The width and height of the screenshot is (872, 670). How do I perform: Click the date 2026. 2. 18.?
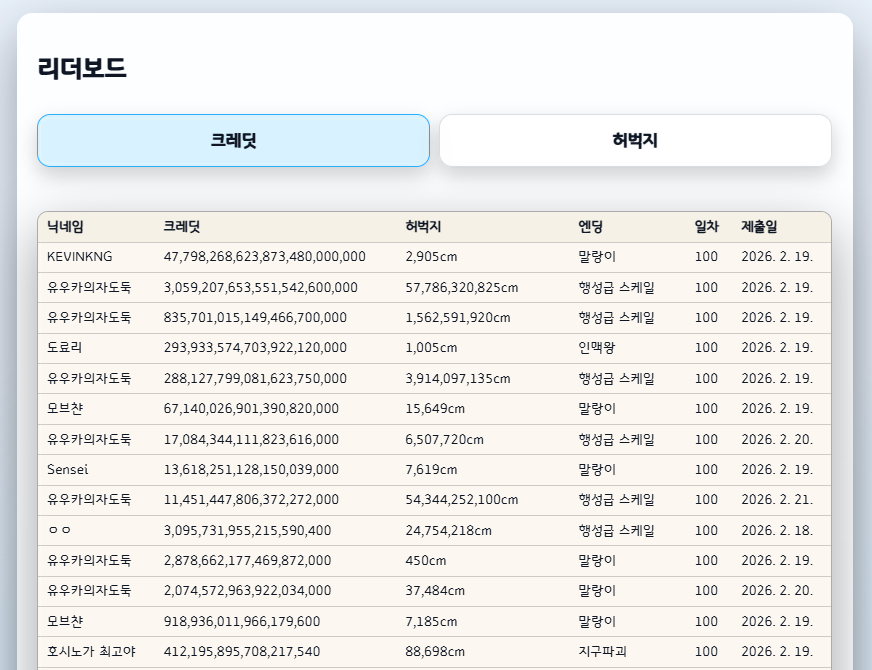tap(777, 530)
